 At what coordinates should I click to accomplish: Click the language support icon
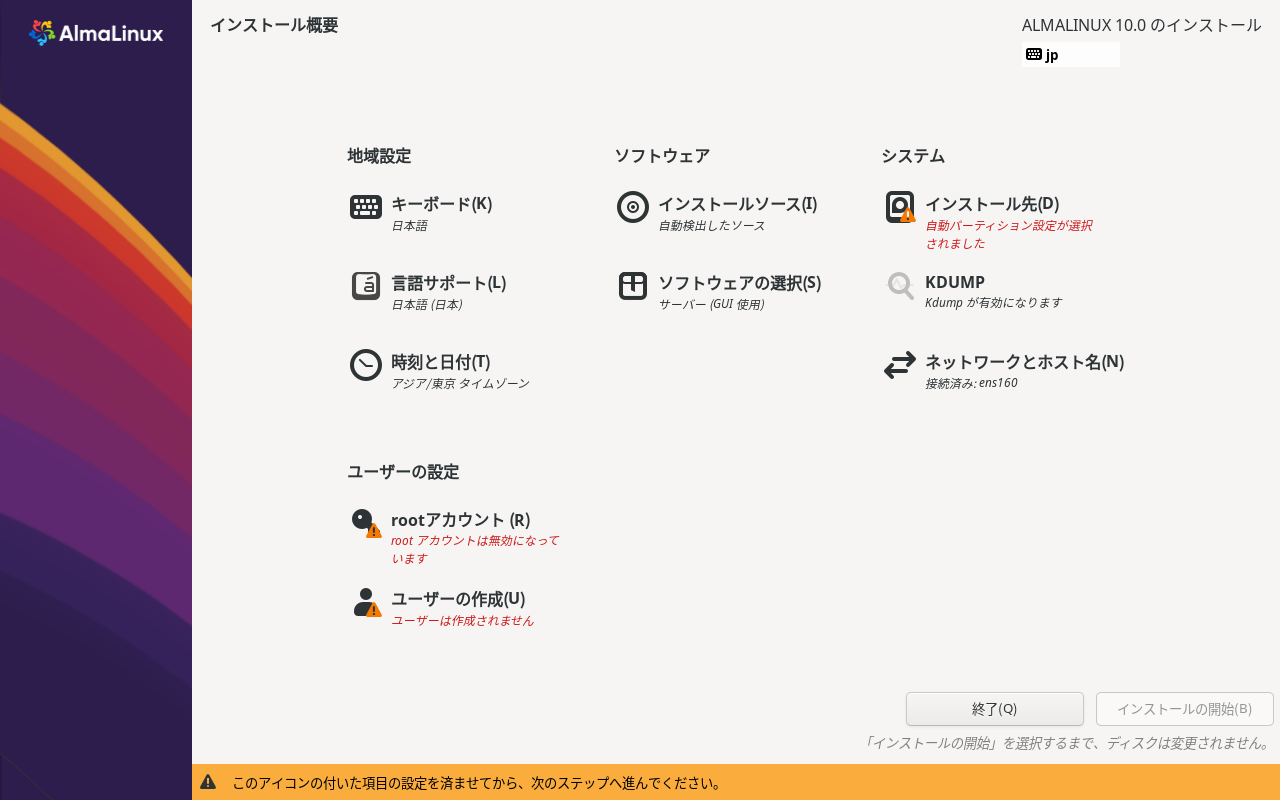tap(366, 286)
